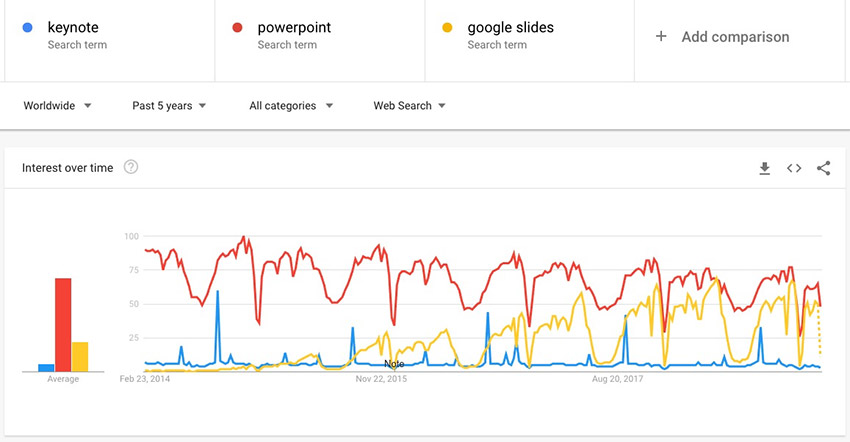
Task: Expand the Web Search type dropdown
Action: (409, 105)
